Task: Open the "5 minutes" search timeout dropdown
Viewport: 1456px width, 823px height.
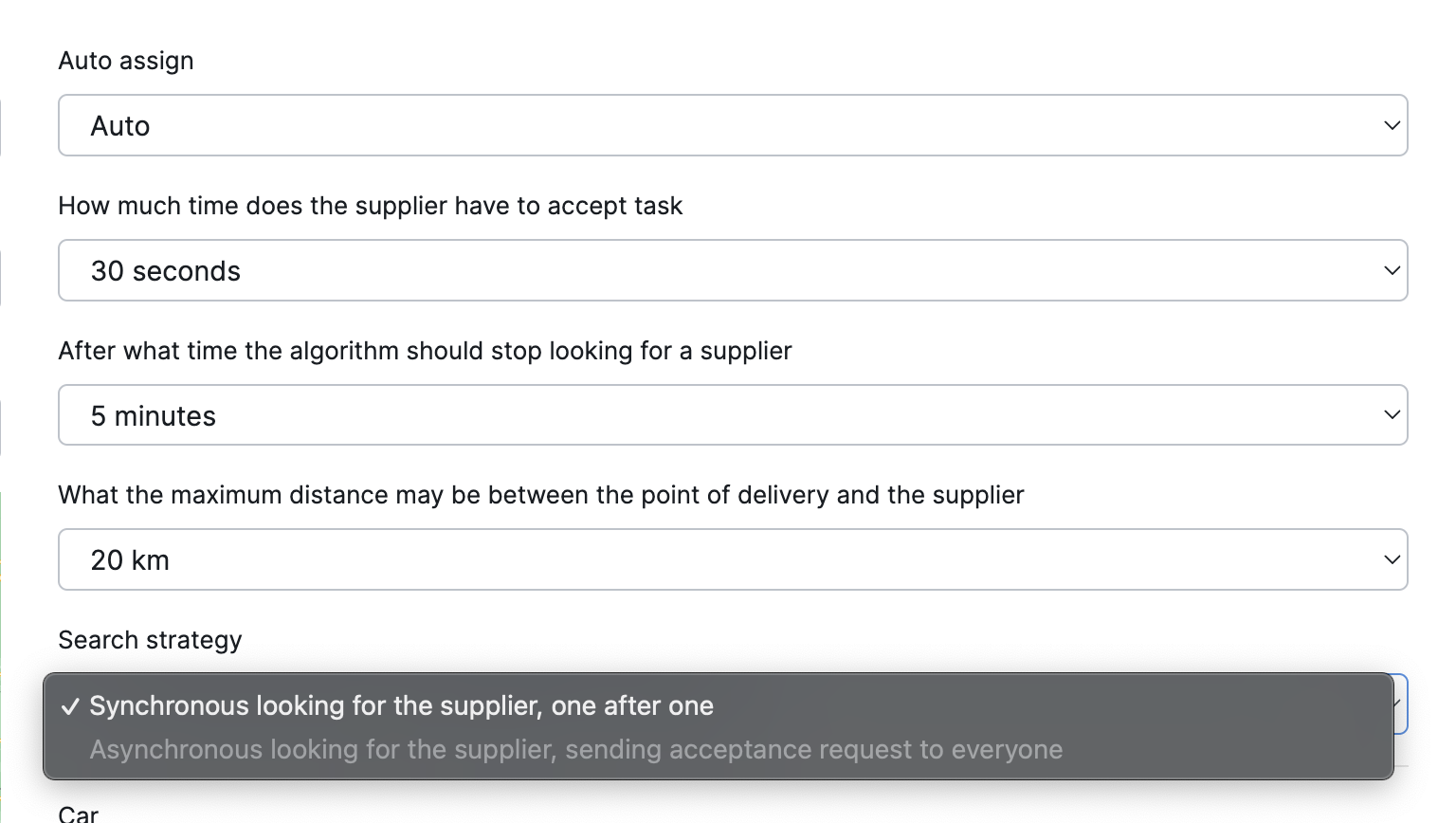Action: (x=732, y=415)
